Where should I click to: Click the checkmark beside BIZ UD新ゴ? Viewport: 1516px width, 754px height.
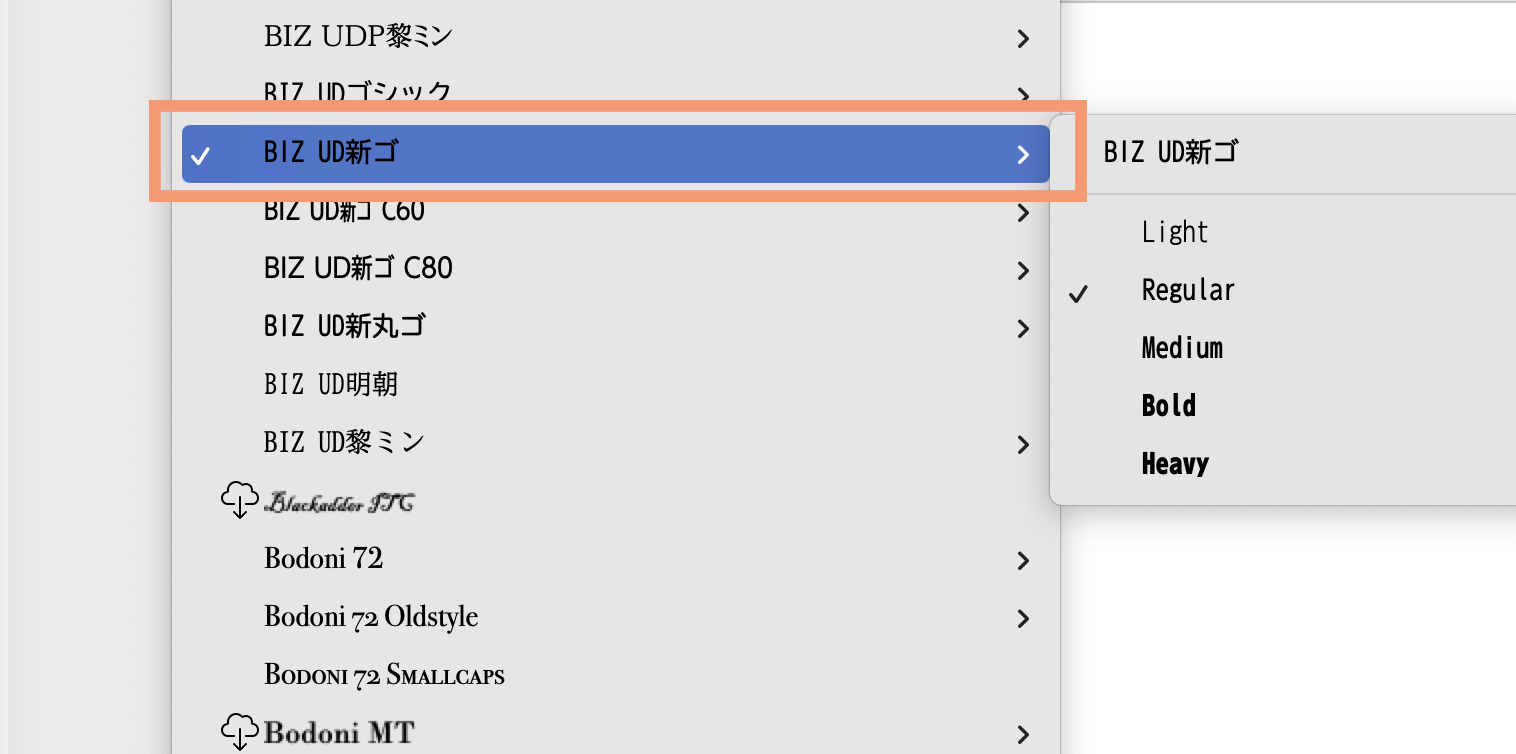[201, 154]
